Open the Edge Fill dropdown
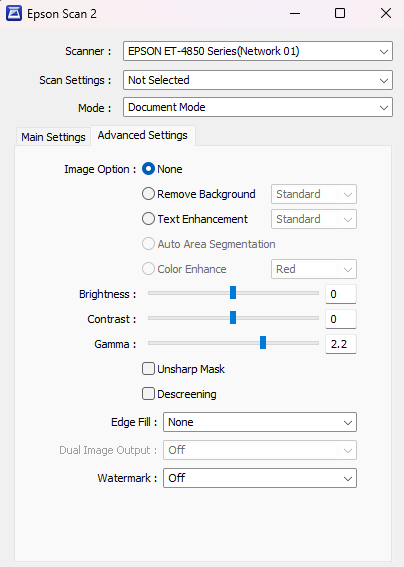Screen dimensions: 404x567 pos(260,422)
